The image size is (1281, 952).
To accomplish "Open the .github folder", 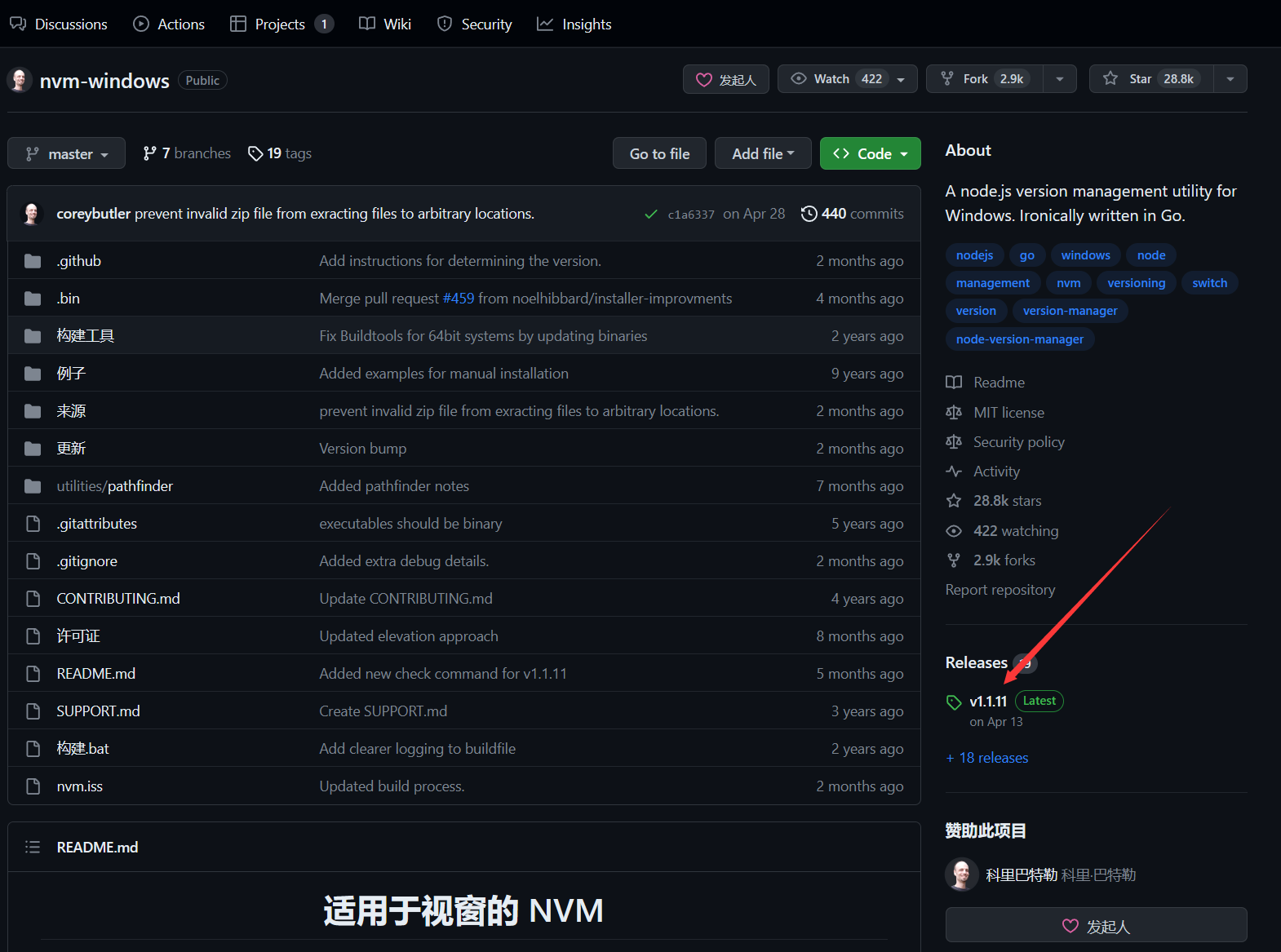I will coord(79,261).
